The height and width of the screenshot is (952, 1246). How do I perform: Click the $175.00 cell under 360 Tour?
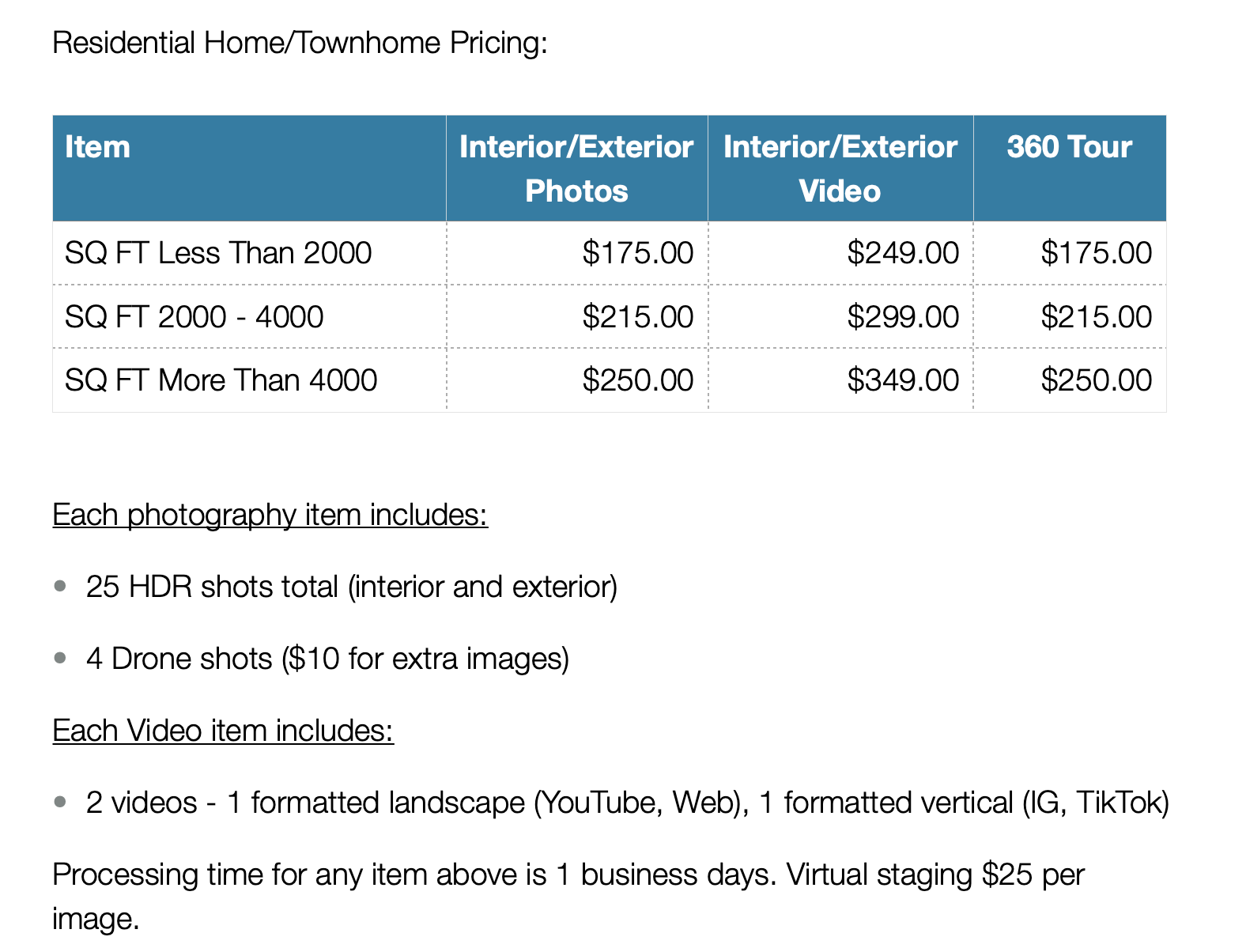1096,253
